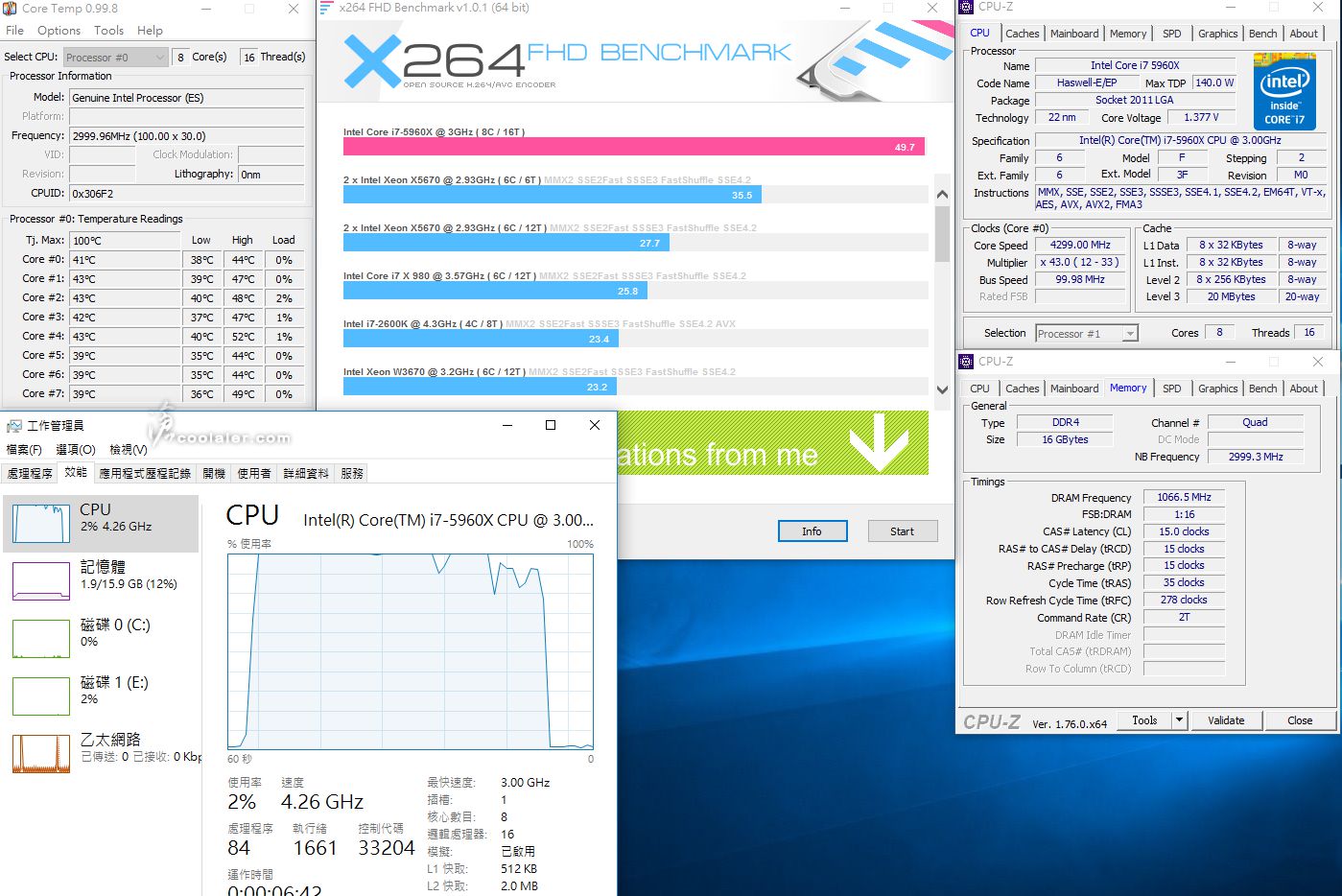Image resolution: width=1342 pixels, height=896 pixels.
Task: Click the benchmark results scrollbar thumb
Action: tap(942, 234)
